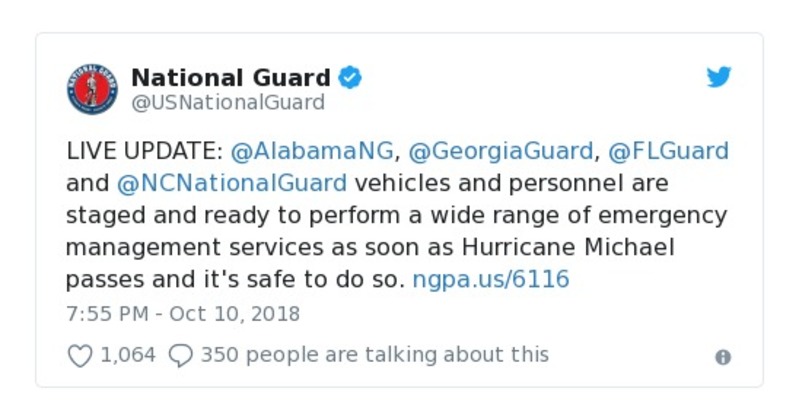Click the tweet info icon
Viewport: 799px width, 420px height.
(722, 357)
